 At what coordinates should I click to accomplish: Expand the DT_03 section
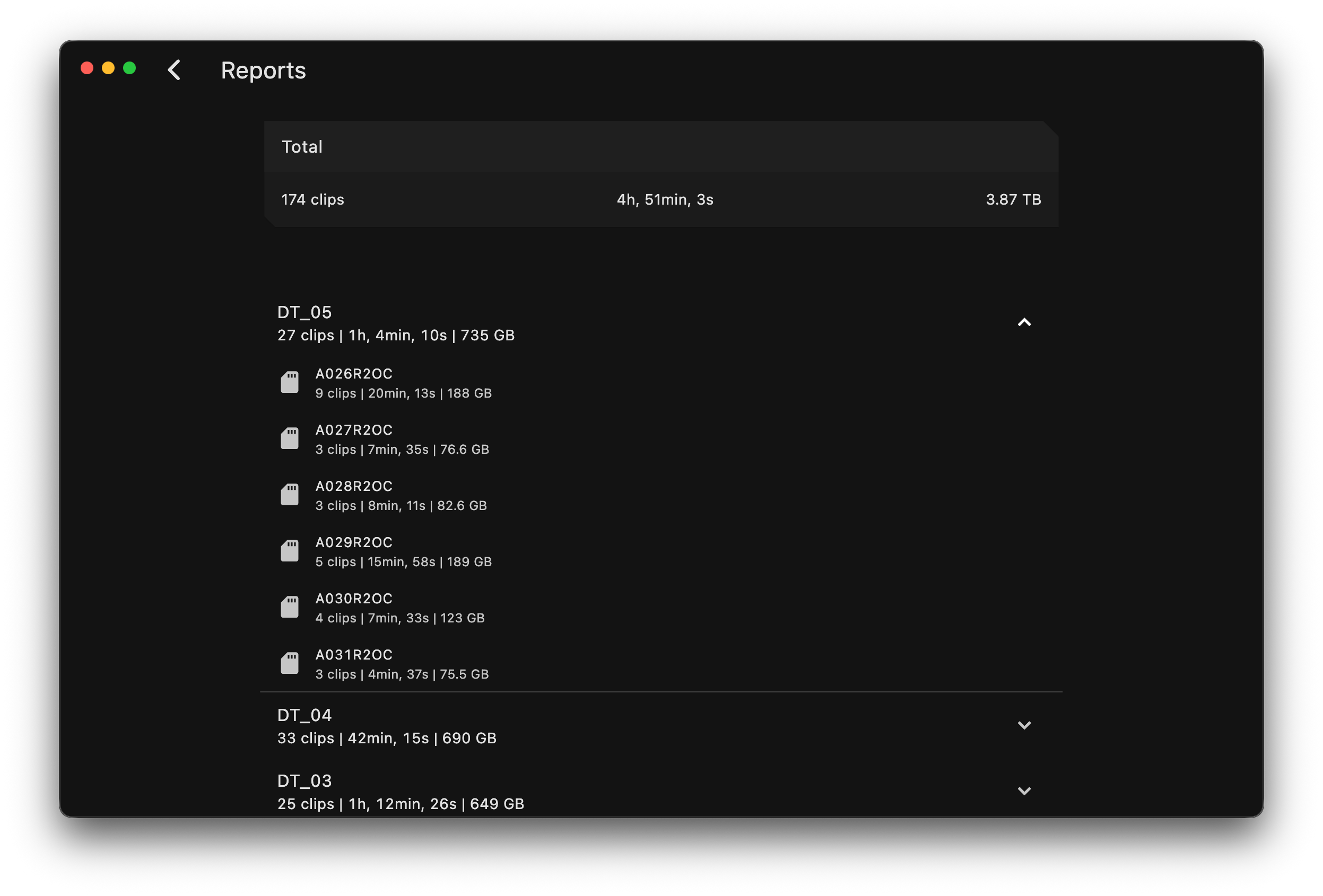coord(1025,790)
